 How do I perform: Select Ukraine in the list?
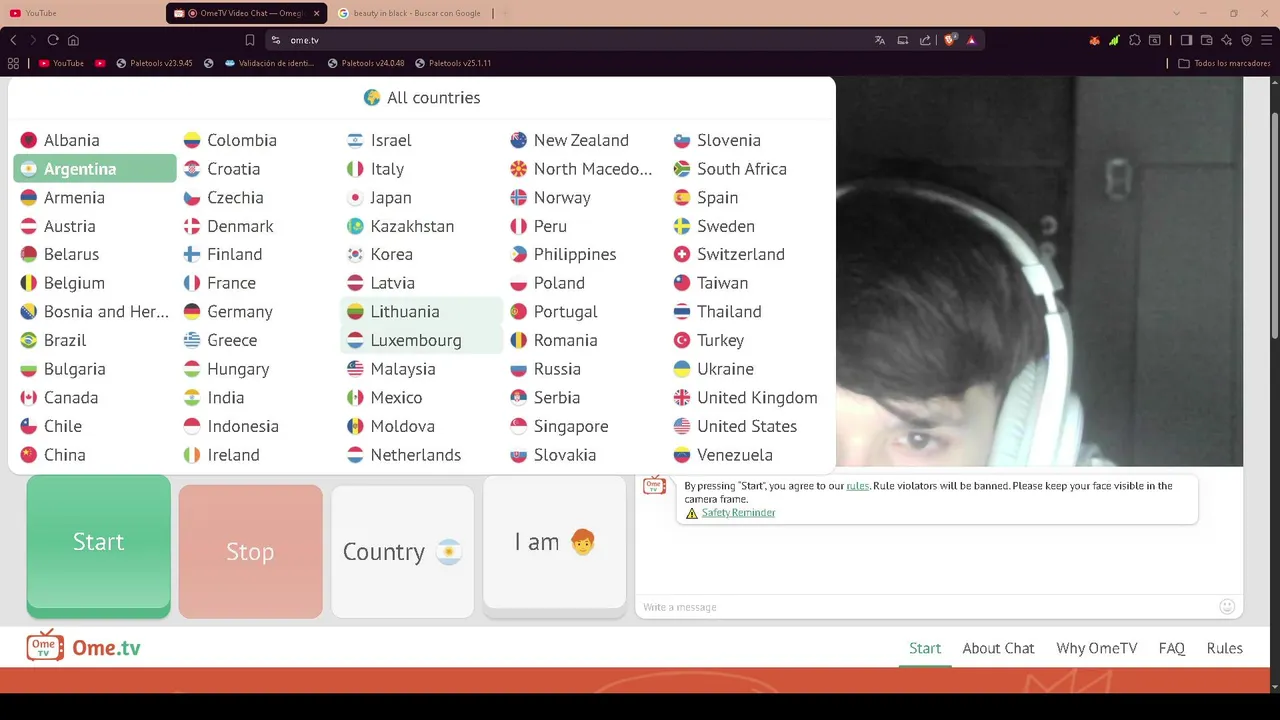748,369
